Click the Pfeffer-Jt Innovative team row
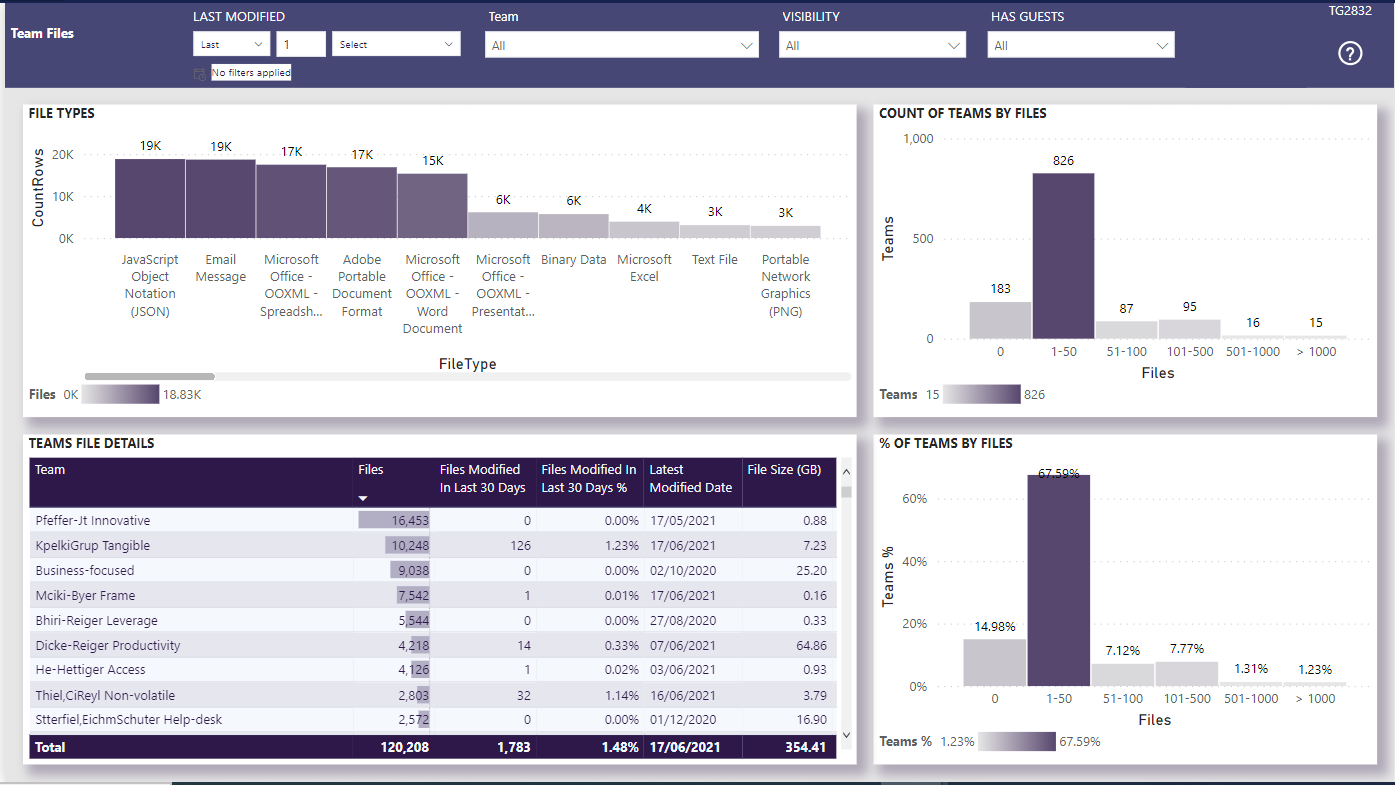Screen dimensions: 1395x785 [x=433, y=520]
